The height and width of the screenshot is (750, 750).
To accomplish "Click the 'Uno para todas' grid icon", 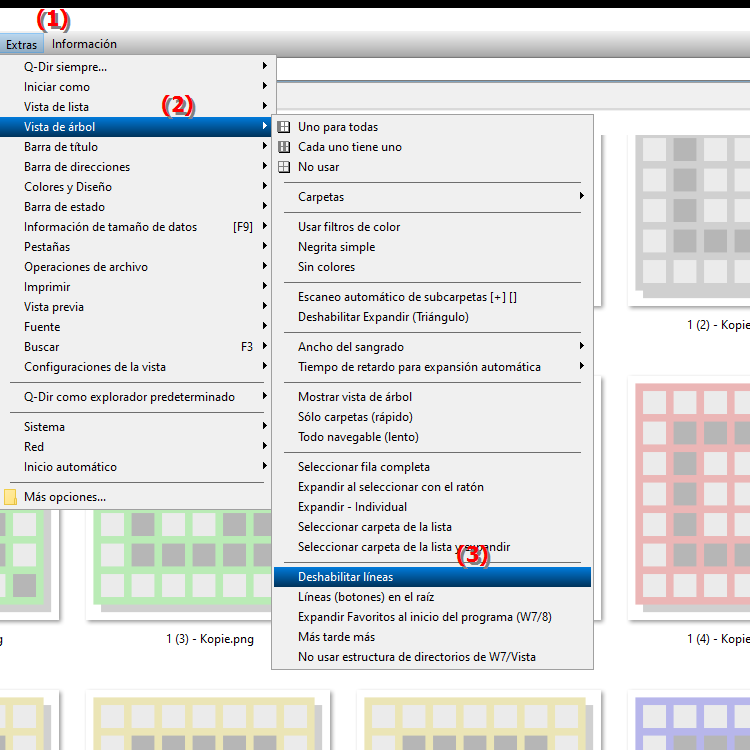I will coord(284,127).
